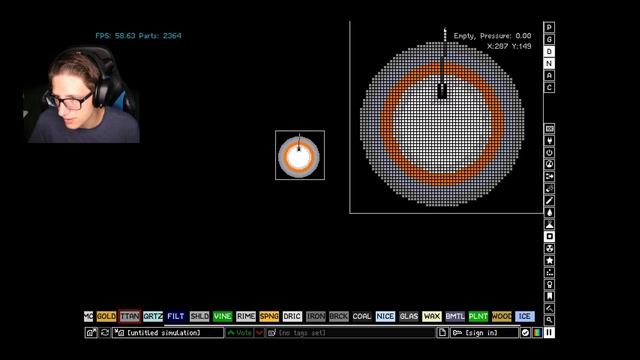Open the Powders pile category icon
The width and height of the screenshot is (640, 360).
549,224
